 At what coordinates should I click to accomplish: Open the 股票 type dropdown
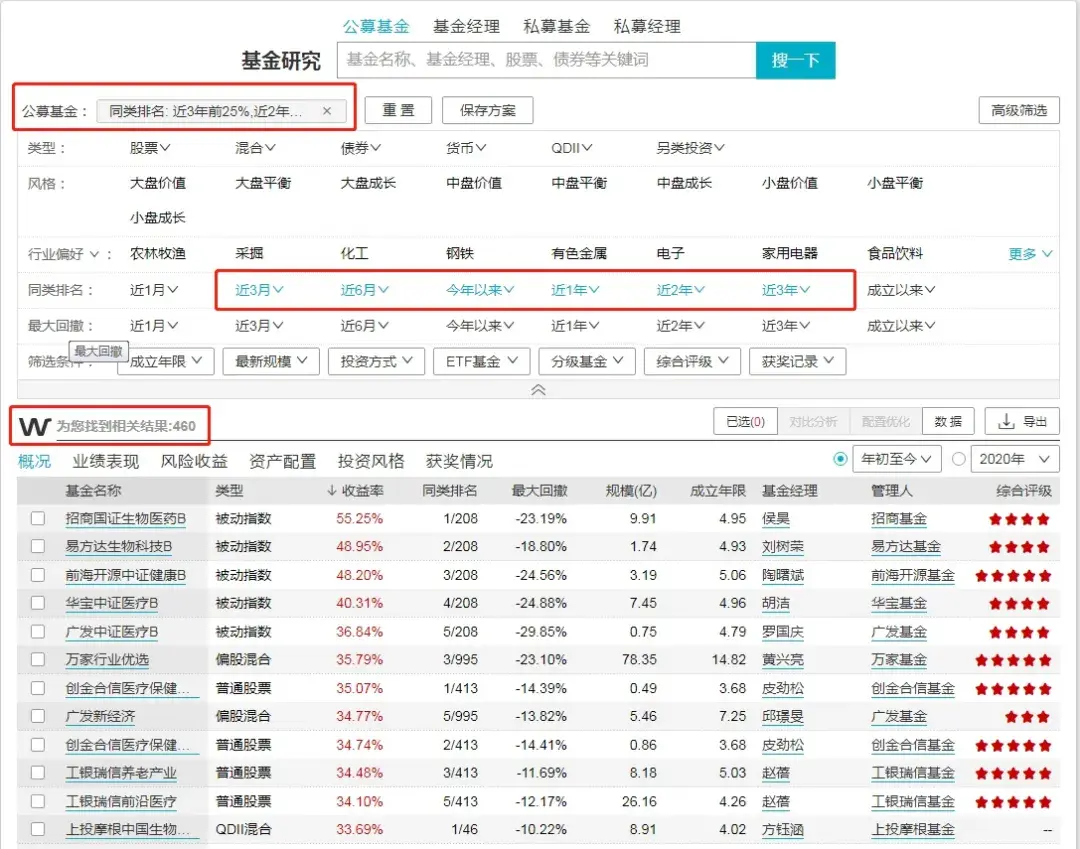tap(150, 147)
